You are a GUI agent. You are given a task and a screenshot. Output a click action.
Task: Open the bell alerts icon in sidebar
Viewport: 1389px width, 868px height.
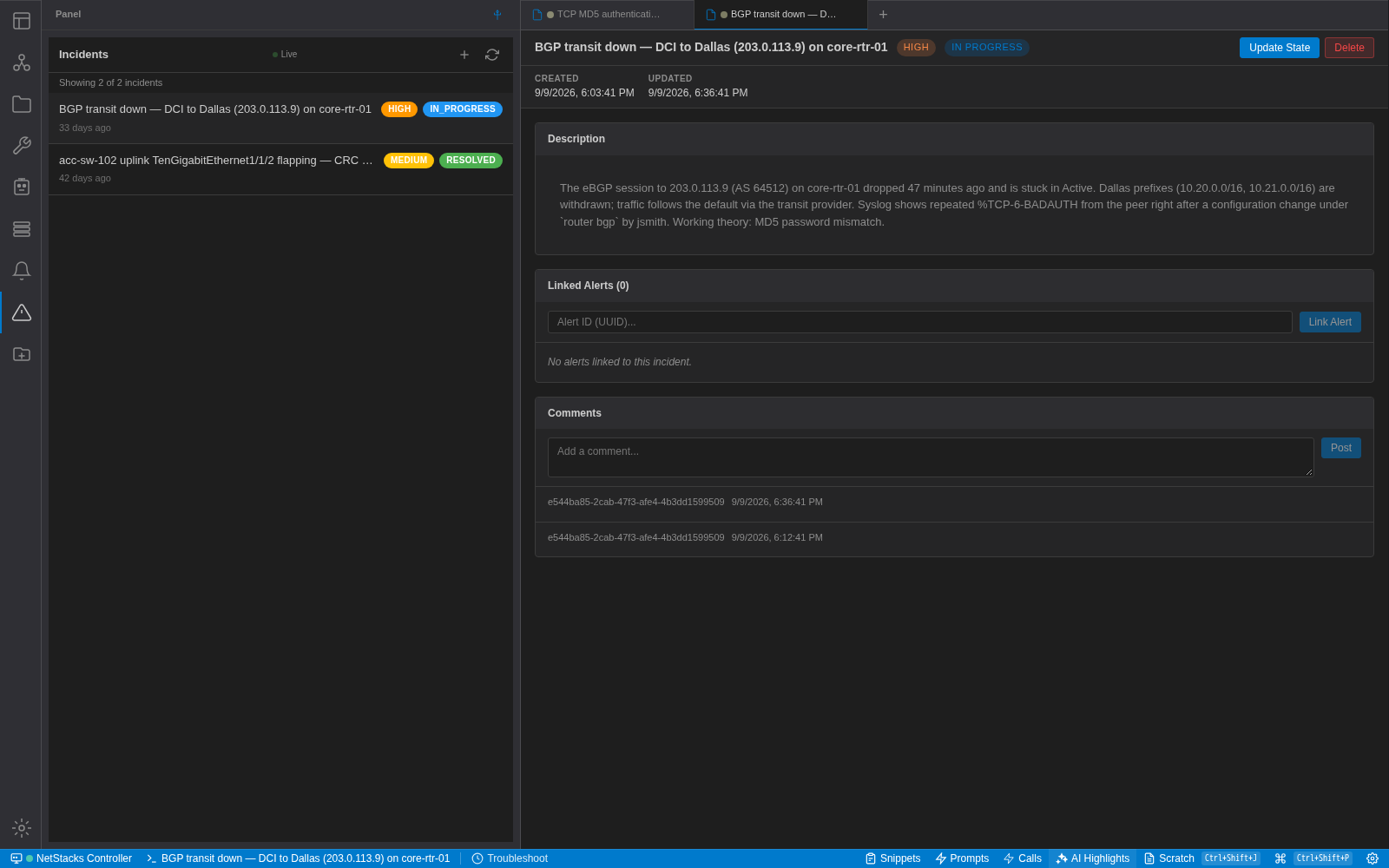coord(22,271)
